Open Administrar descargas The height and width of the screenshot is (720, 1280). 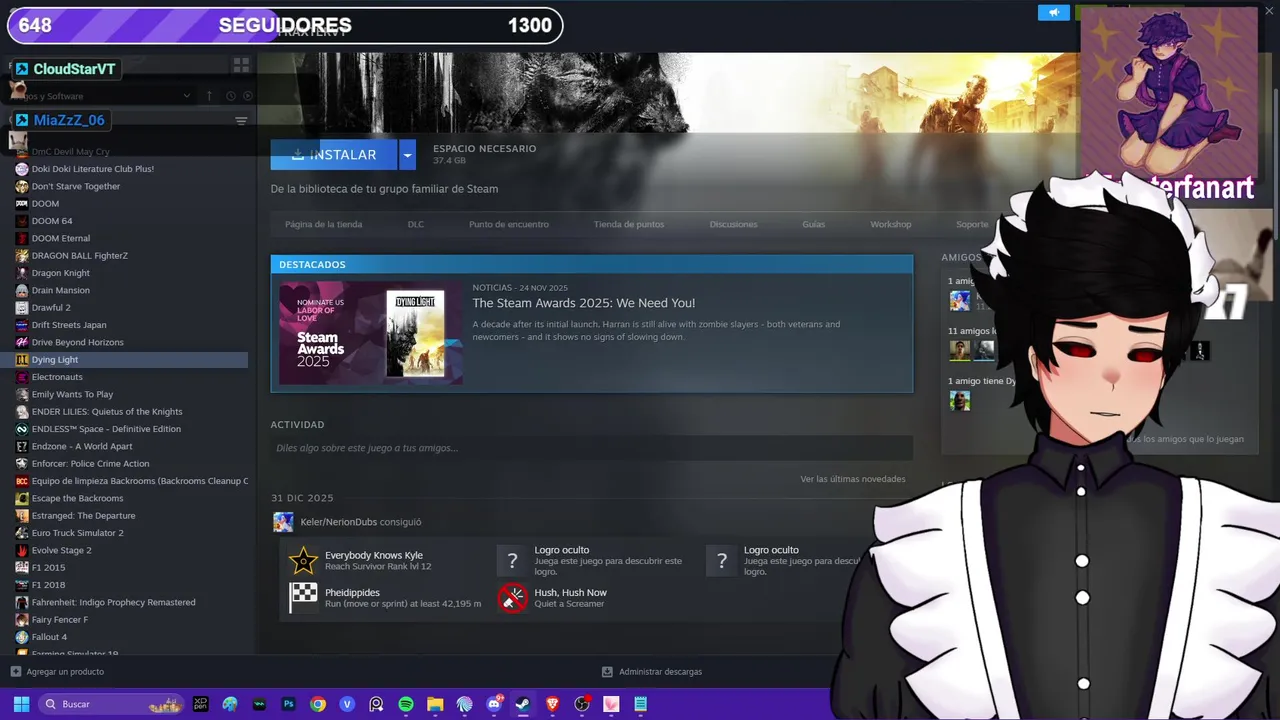coord(652,672)
